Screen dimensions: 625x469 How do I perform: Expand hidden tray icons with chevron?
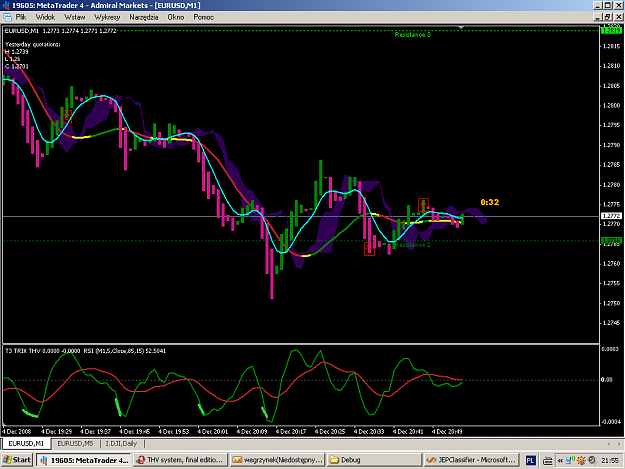(x=560, y=461)
